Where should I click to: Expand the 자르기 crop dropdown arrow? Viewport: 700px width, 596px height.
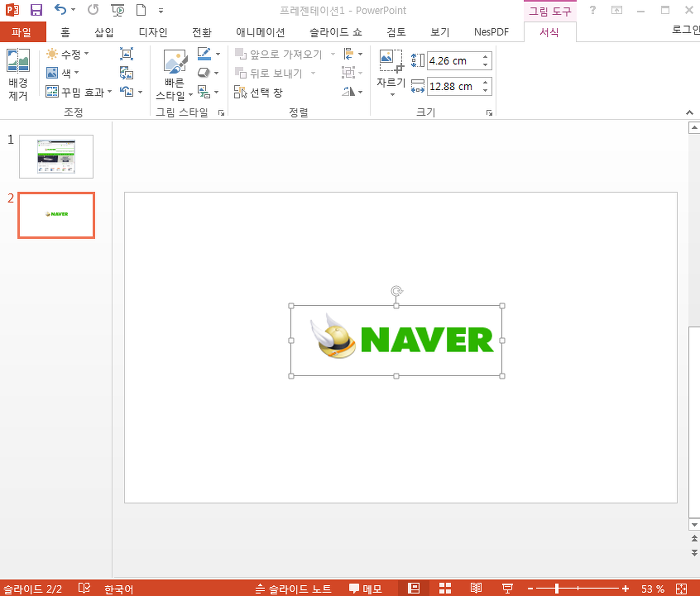pyautogui.click(x=392, y=95)
